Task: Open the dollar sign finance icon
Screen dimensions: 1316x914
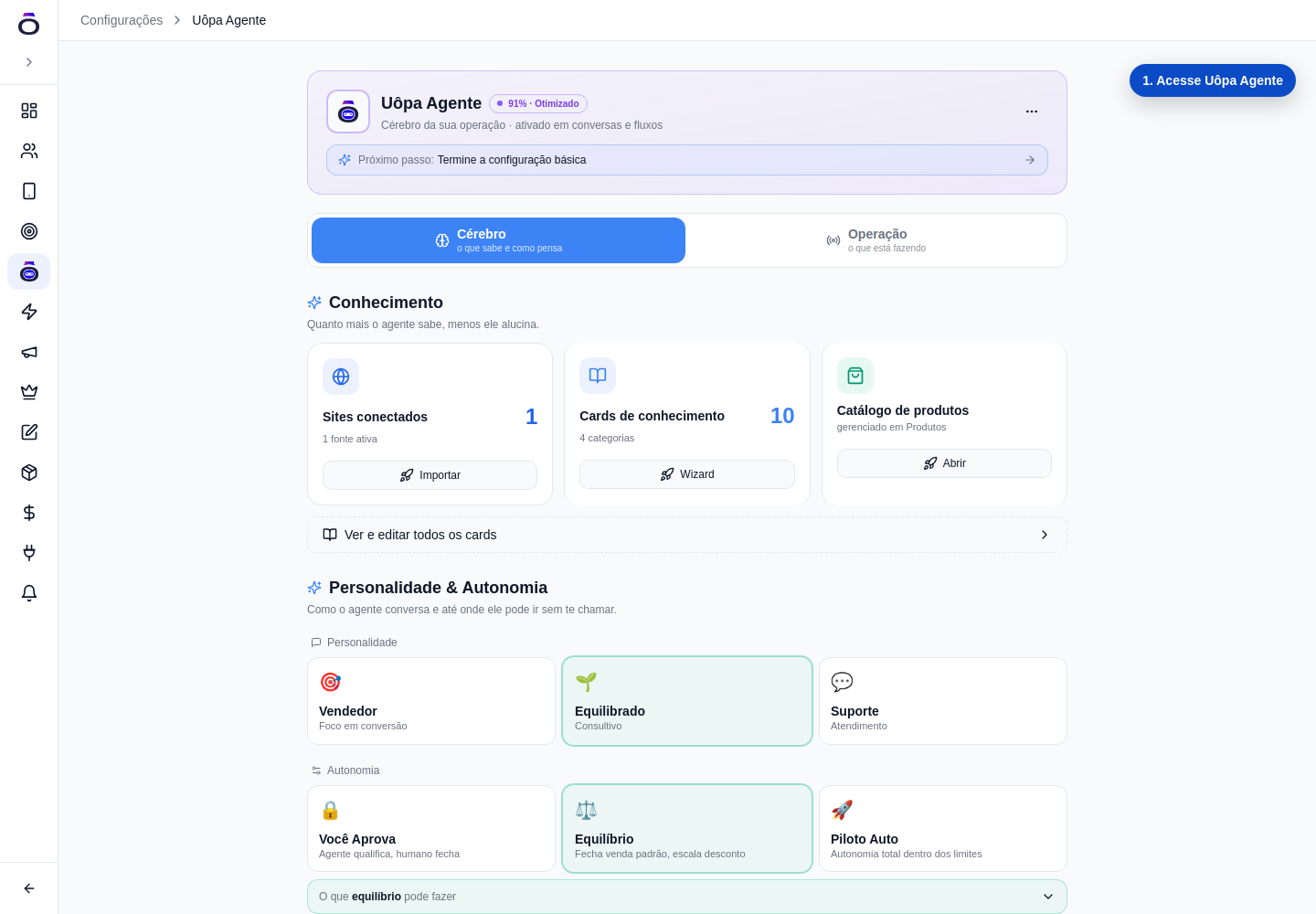Action: [29, 513]
